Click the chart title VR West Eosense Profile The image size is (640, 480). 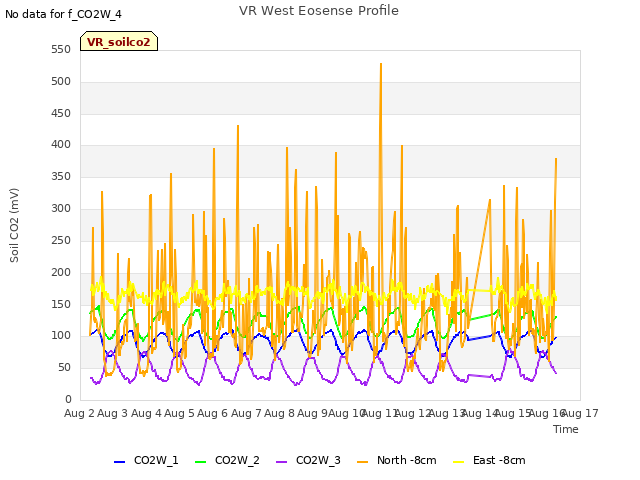(319, 11)
